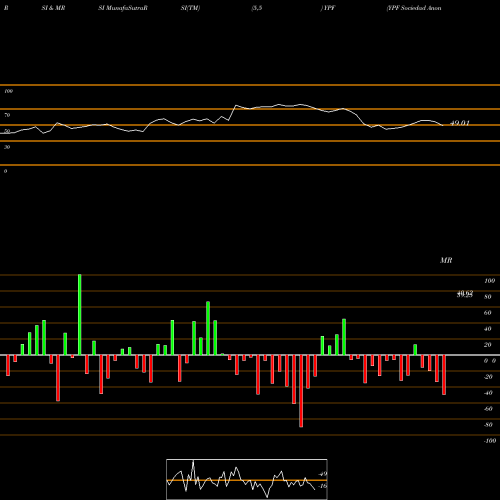Screen dimensions: 500x500
Task: Click the last red bar on the right
Action: click(x=444, y=375)
